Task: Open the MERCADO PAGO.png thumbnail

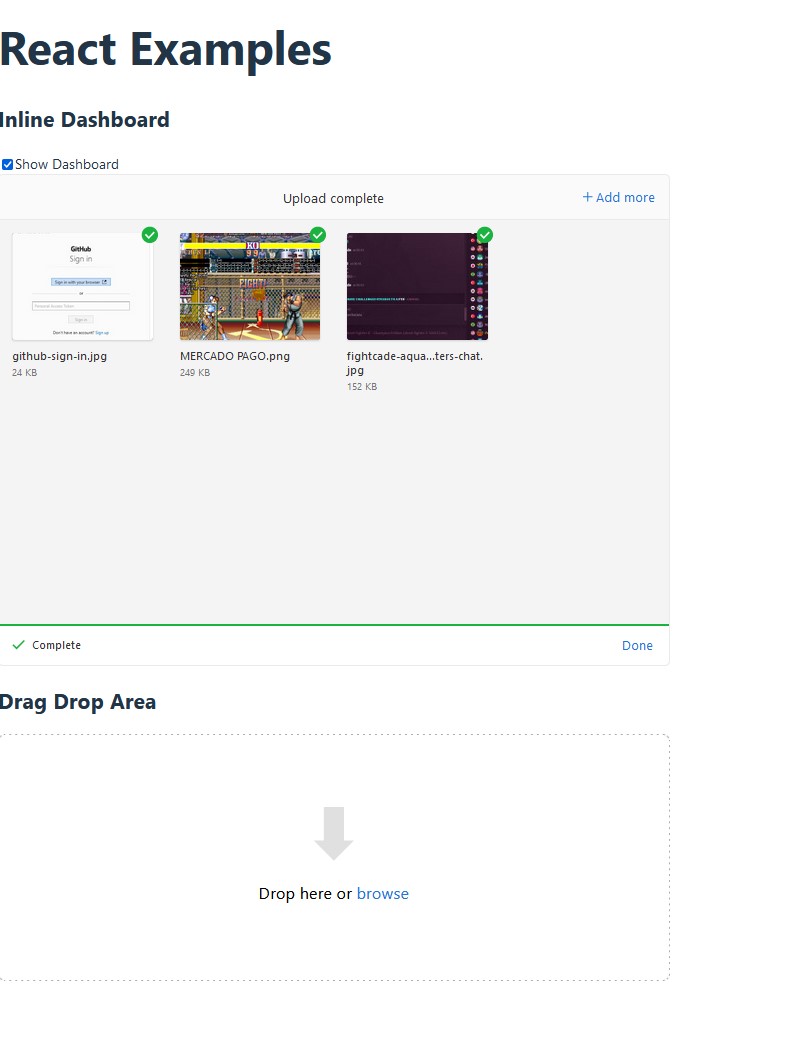Action: pyautogui.click(x=250, y=286)
